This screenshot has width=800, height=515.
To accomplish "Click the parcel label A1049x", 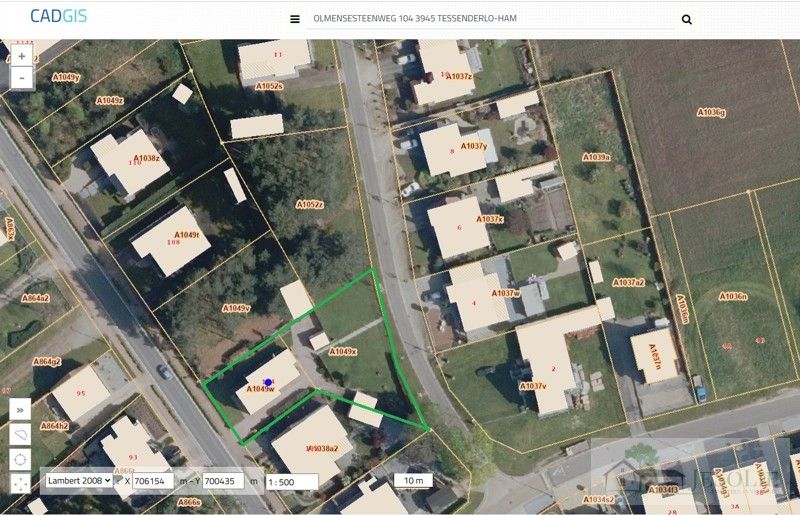I will pyautogui.click(x=342, y=352).
